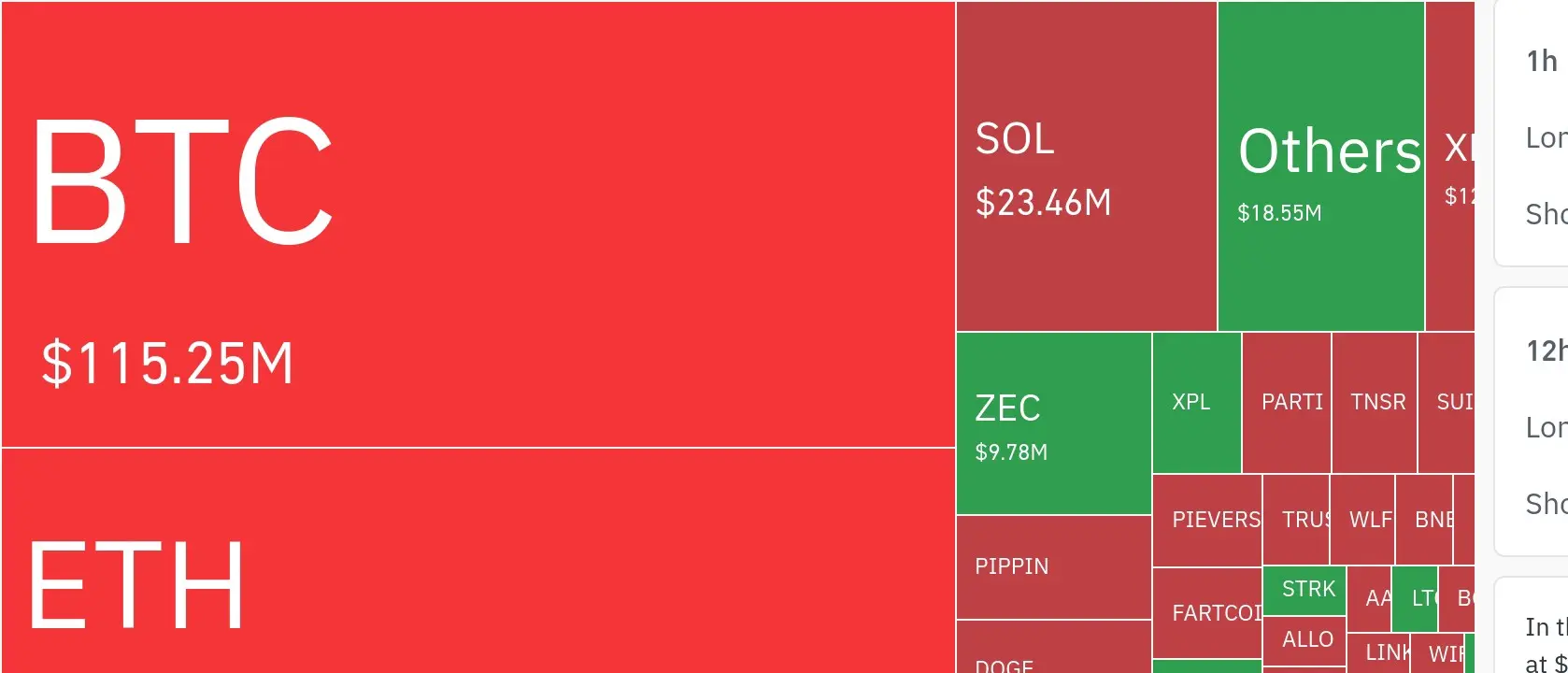Click the PIEVERSE tile

1206,520
